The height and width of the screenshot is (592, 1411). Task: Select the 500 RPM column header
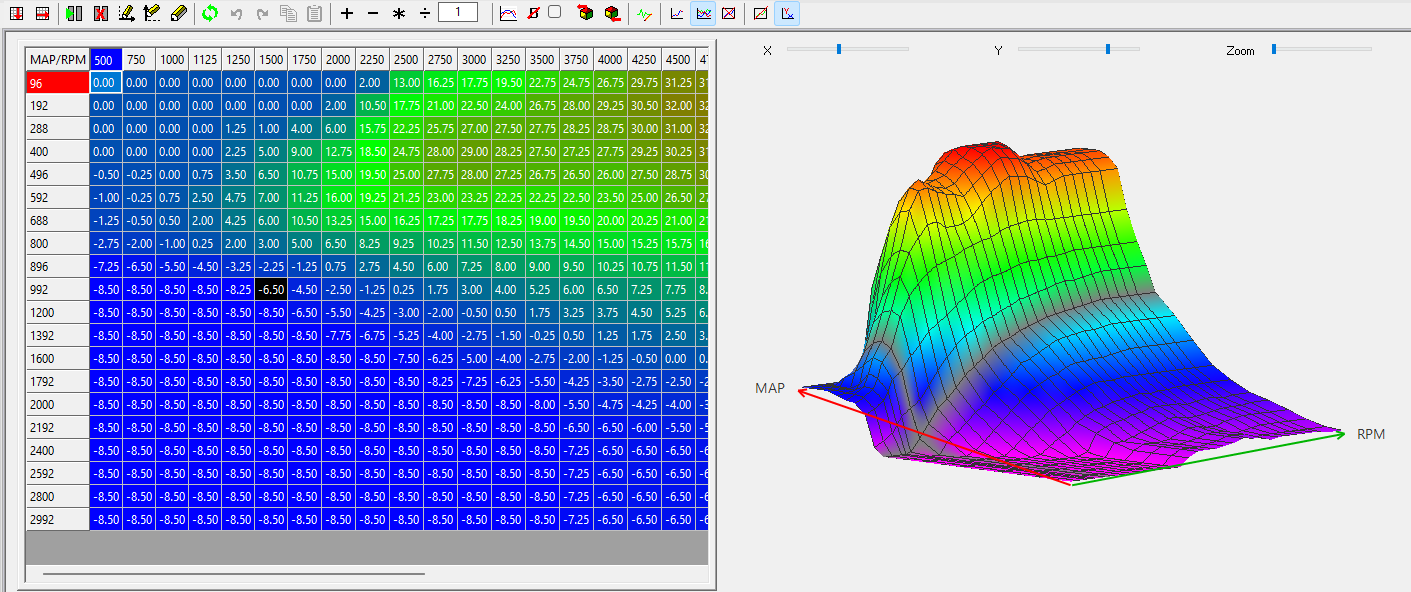tap(106, 60)
